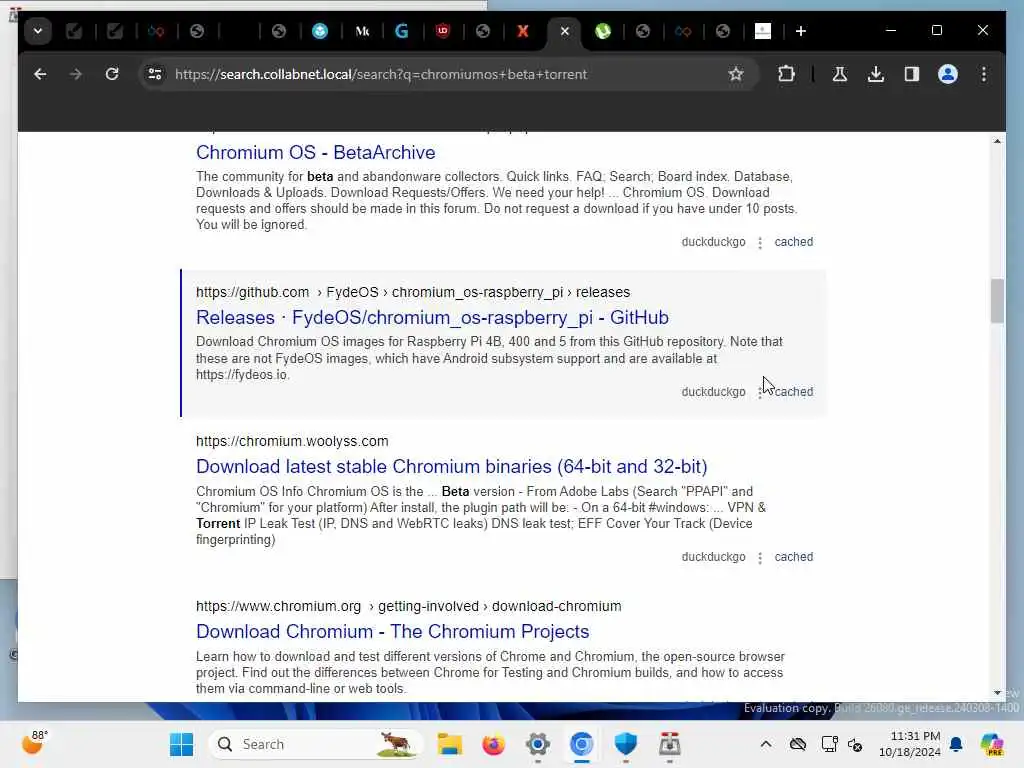Click the cloud sync-off tray icon
The width and height of the screenshot is (1024, 768).
tap(797, 744)
